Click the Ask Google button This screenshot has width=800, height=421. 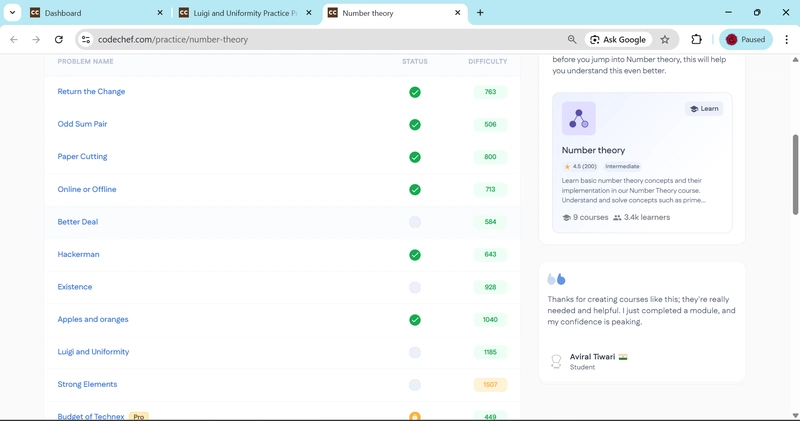point(618,40)
